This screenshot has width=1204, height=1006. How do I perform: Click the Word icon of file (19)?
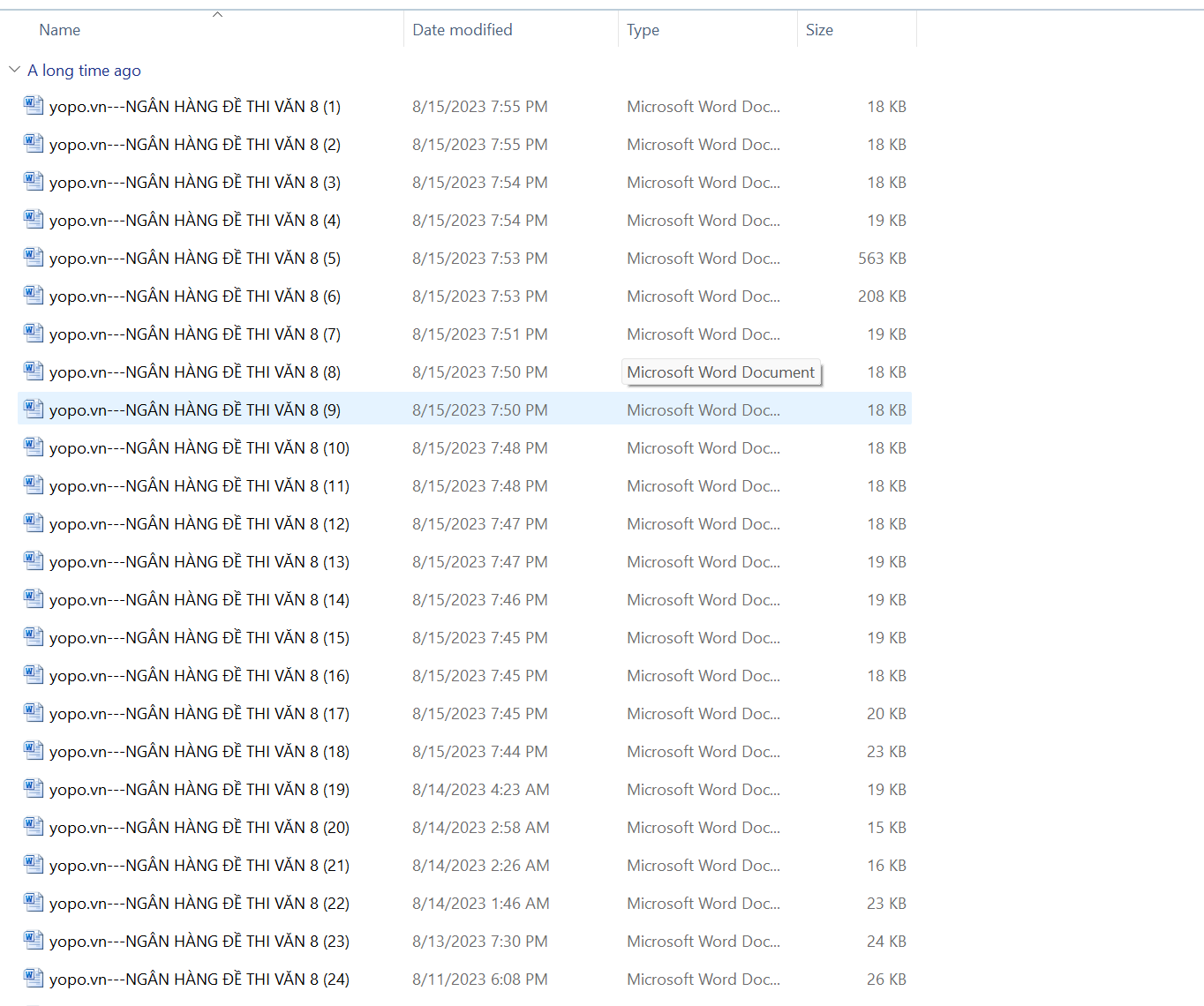tap(34, 789)
